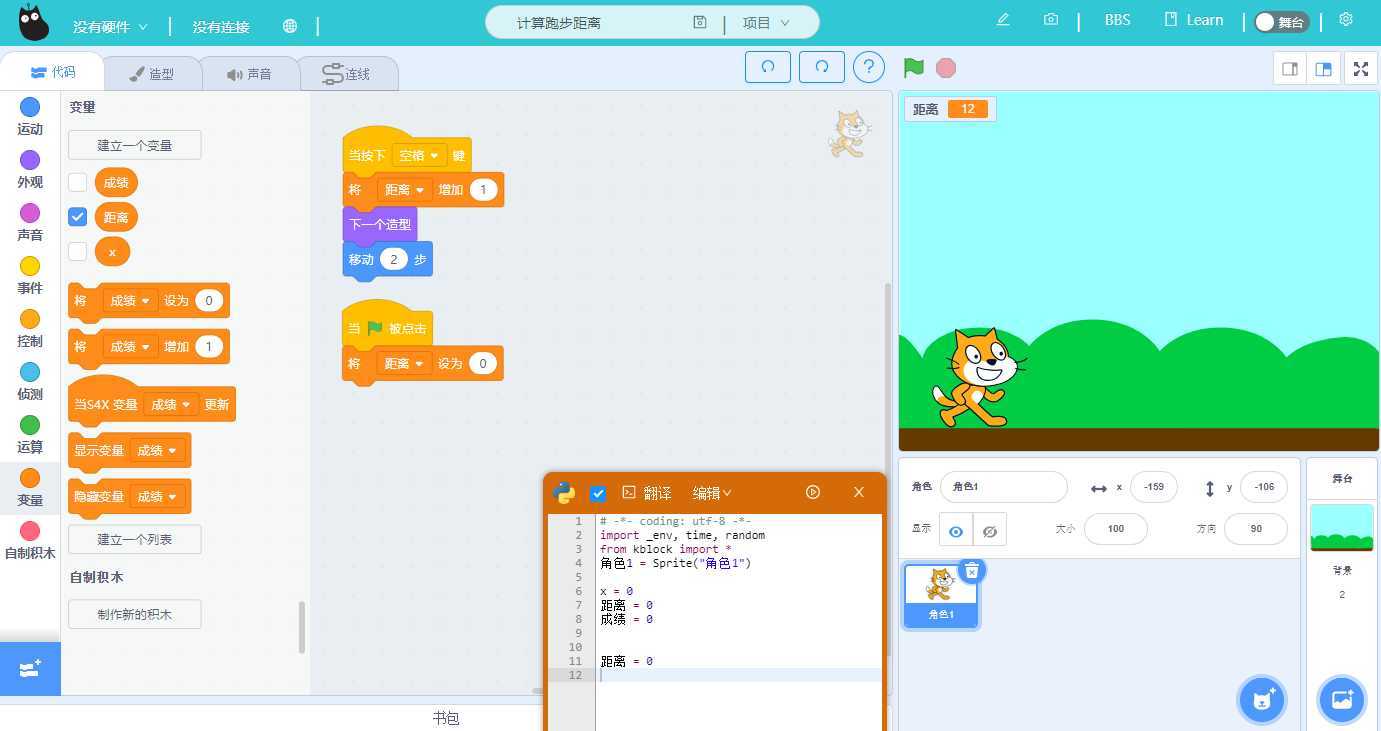Select the 运动 motion category
This screenshot has height=731, width=1381.
click(x=30, y=116)
